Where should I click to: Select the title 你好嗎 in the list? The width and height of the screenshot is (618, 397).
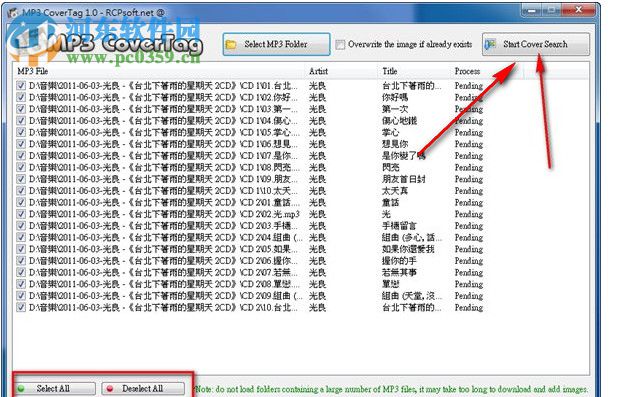(x=395, y=97)
